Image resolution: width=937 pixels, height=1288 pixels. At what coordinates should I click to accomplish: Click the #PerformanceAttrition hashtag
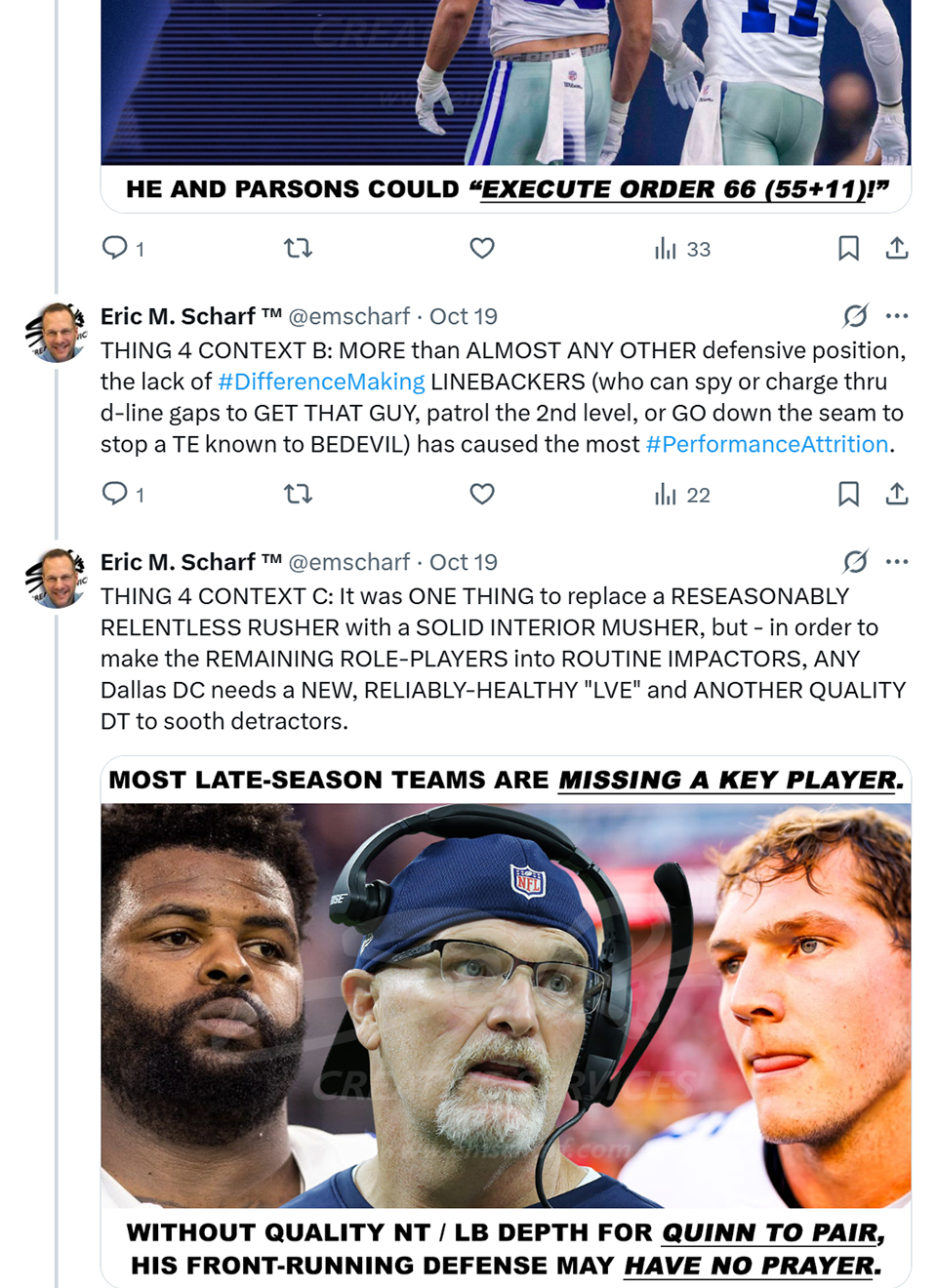767,444
